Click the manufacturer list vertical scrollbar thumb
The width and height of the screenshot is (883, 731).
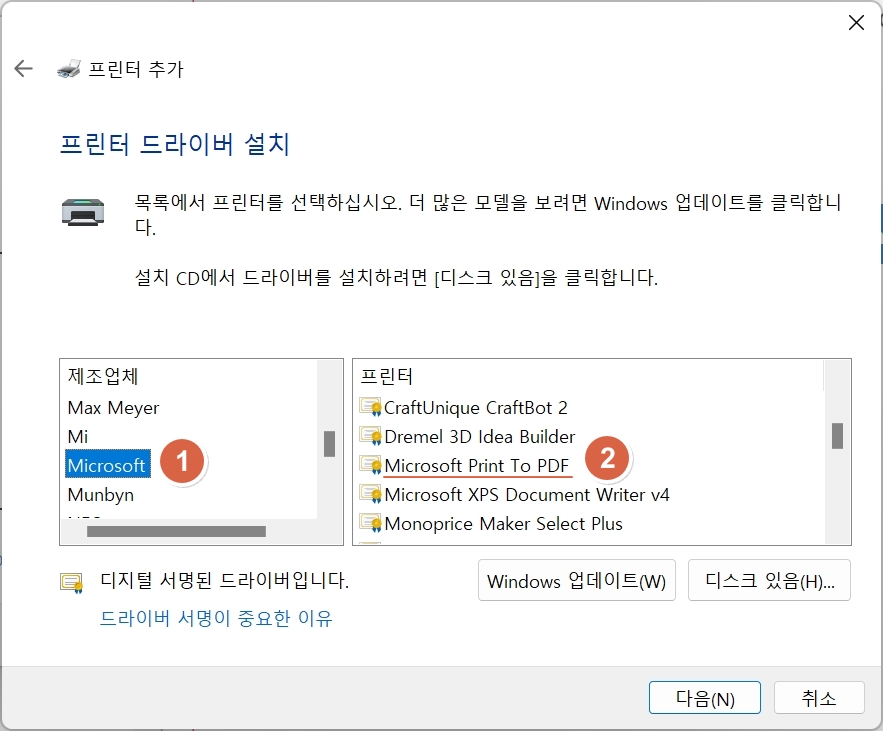point(329,444)
